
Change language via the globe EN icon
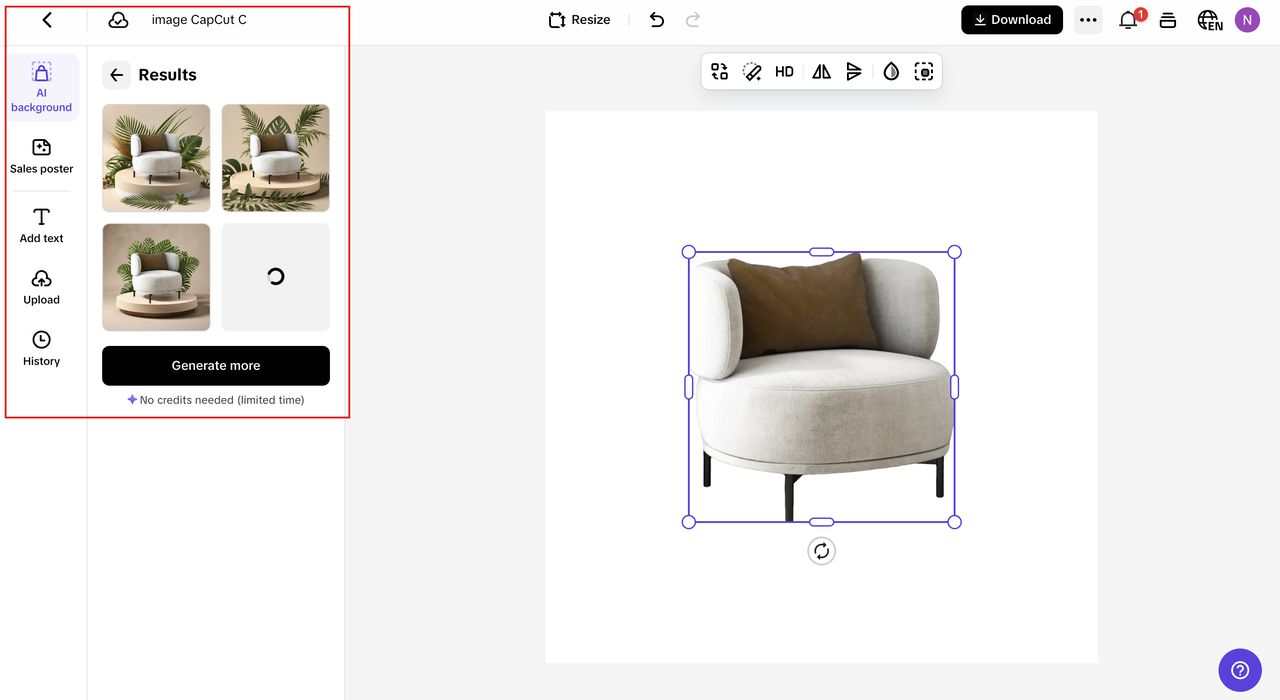click(x=1209, y=20)
